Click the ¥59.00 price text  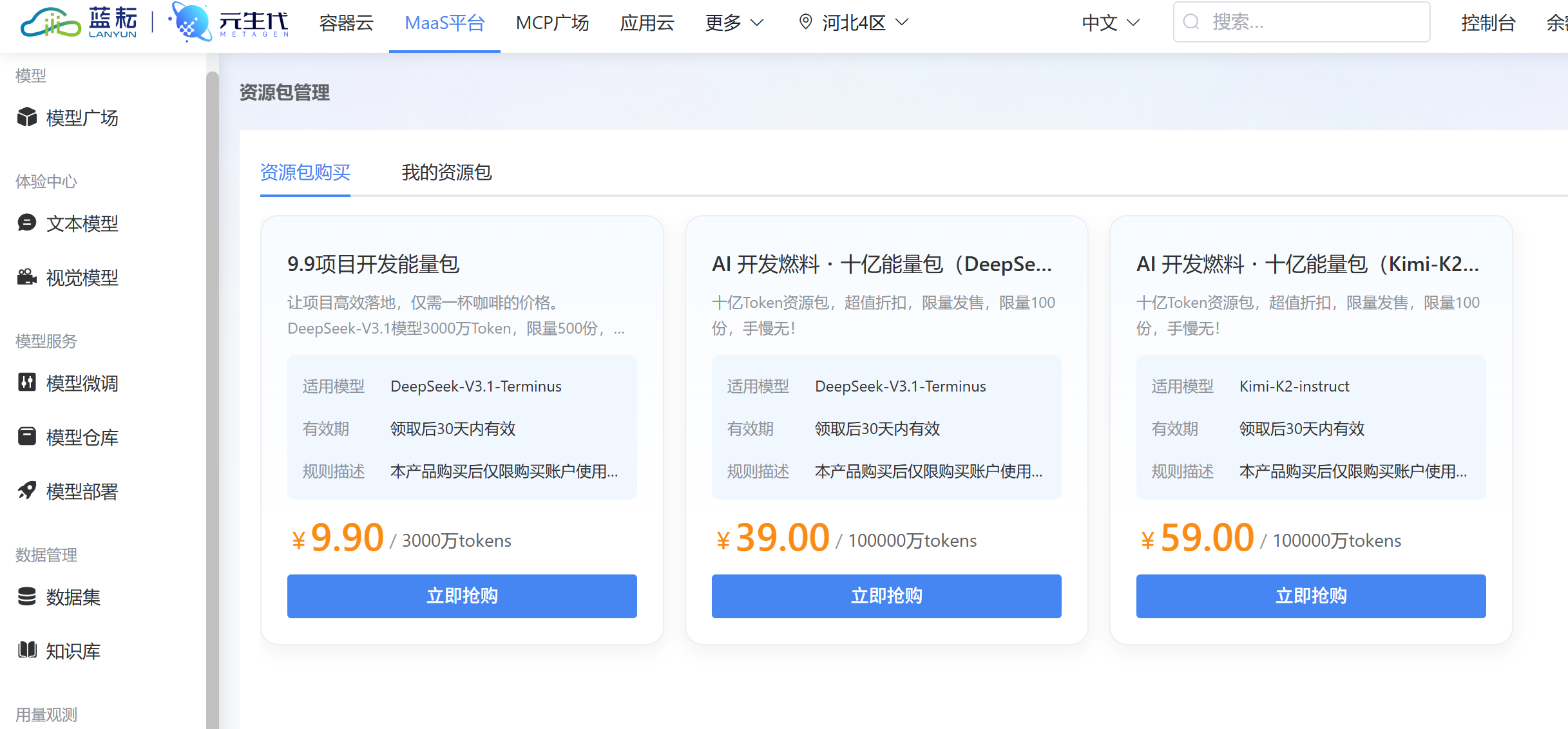[1198, 538]
